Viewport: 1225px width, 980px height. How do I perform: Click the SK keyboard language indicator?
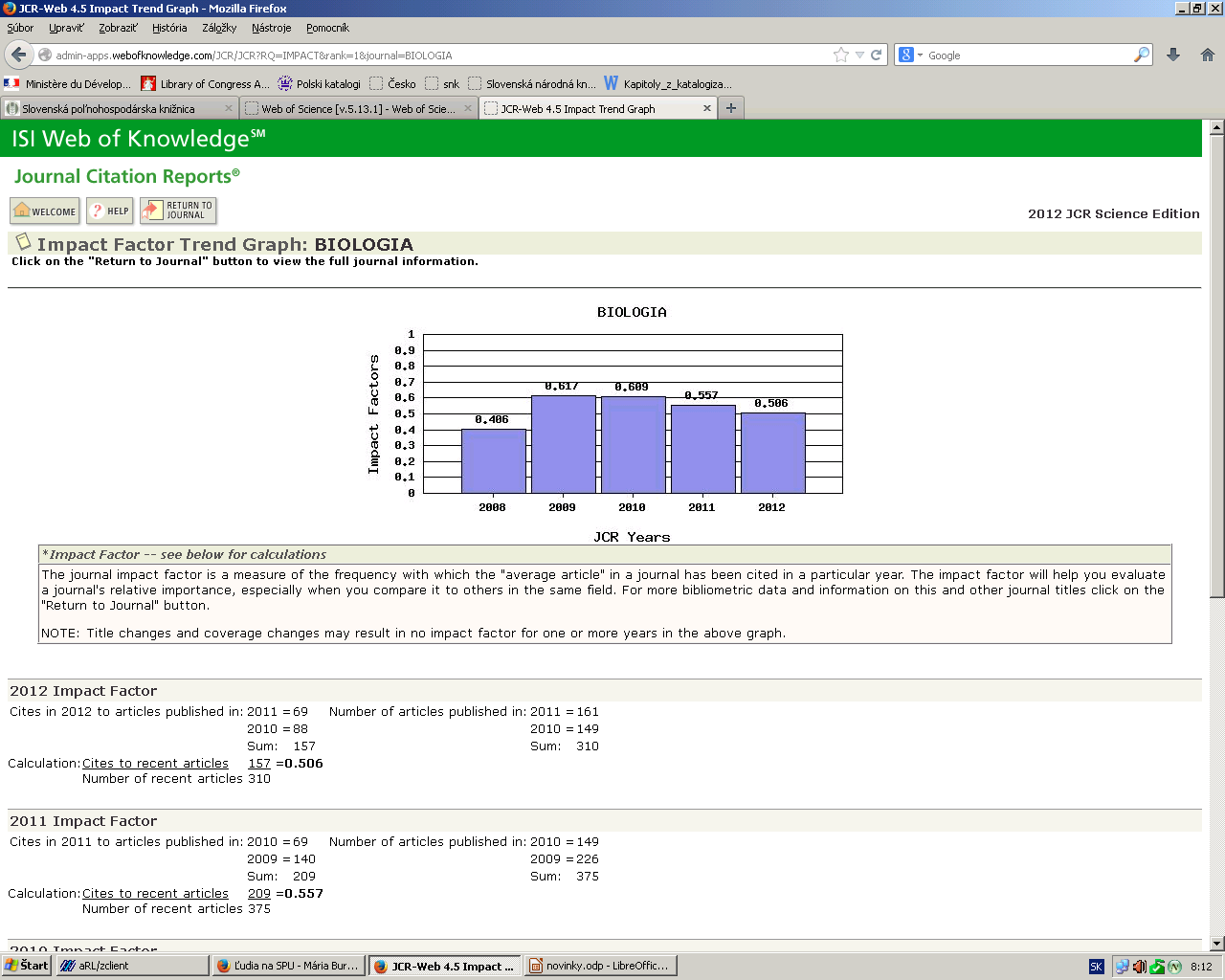point(1097,967)
